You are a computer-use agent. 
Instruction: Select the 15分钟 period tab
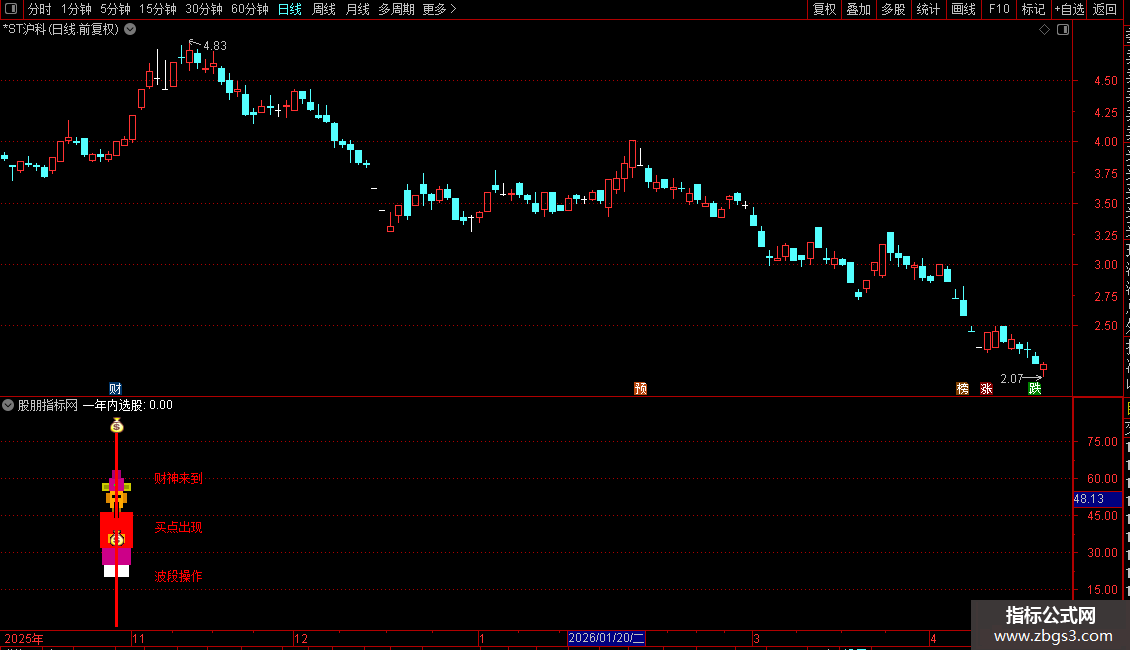pyautogui.click(x=158, y=9)
